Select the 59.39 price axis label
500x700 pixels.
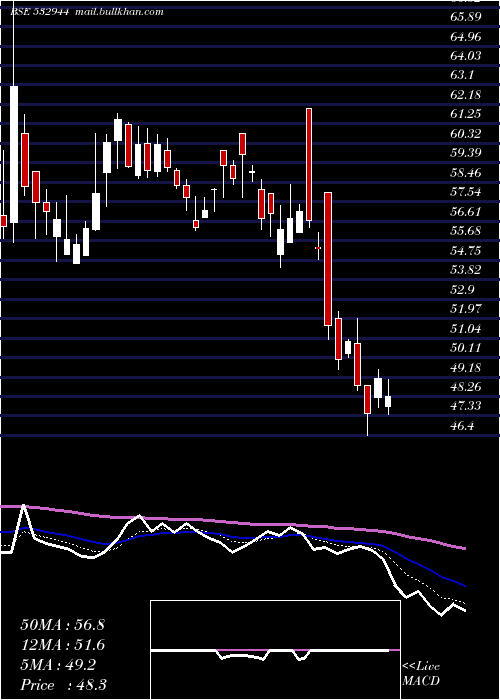(x=466, y=153)
